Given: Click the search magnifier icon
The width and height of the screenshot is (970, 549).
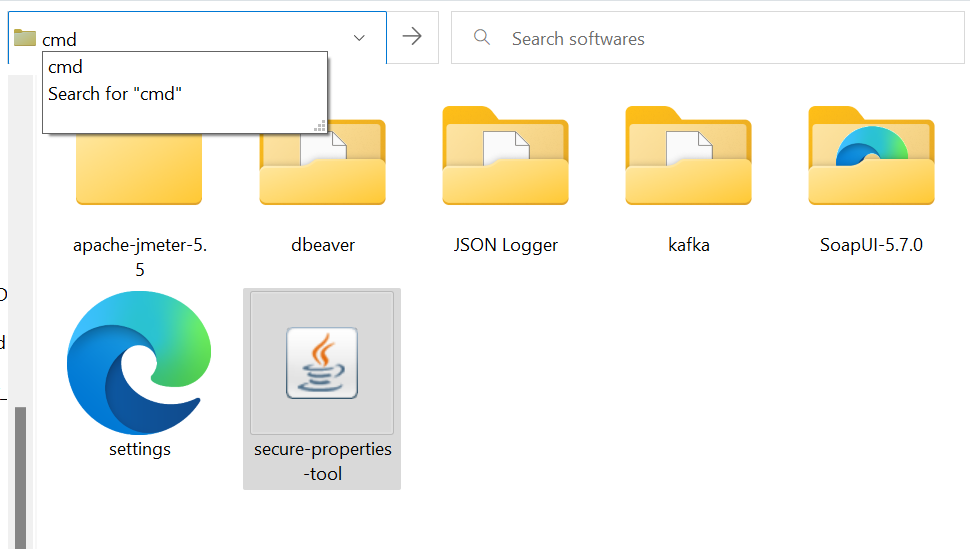Looking at the screenshot, I should [x=482, y=38].
